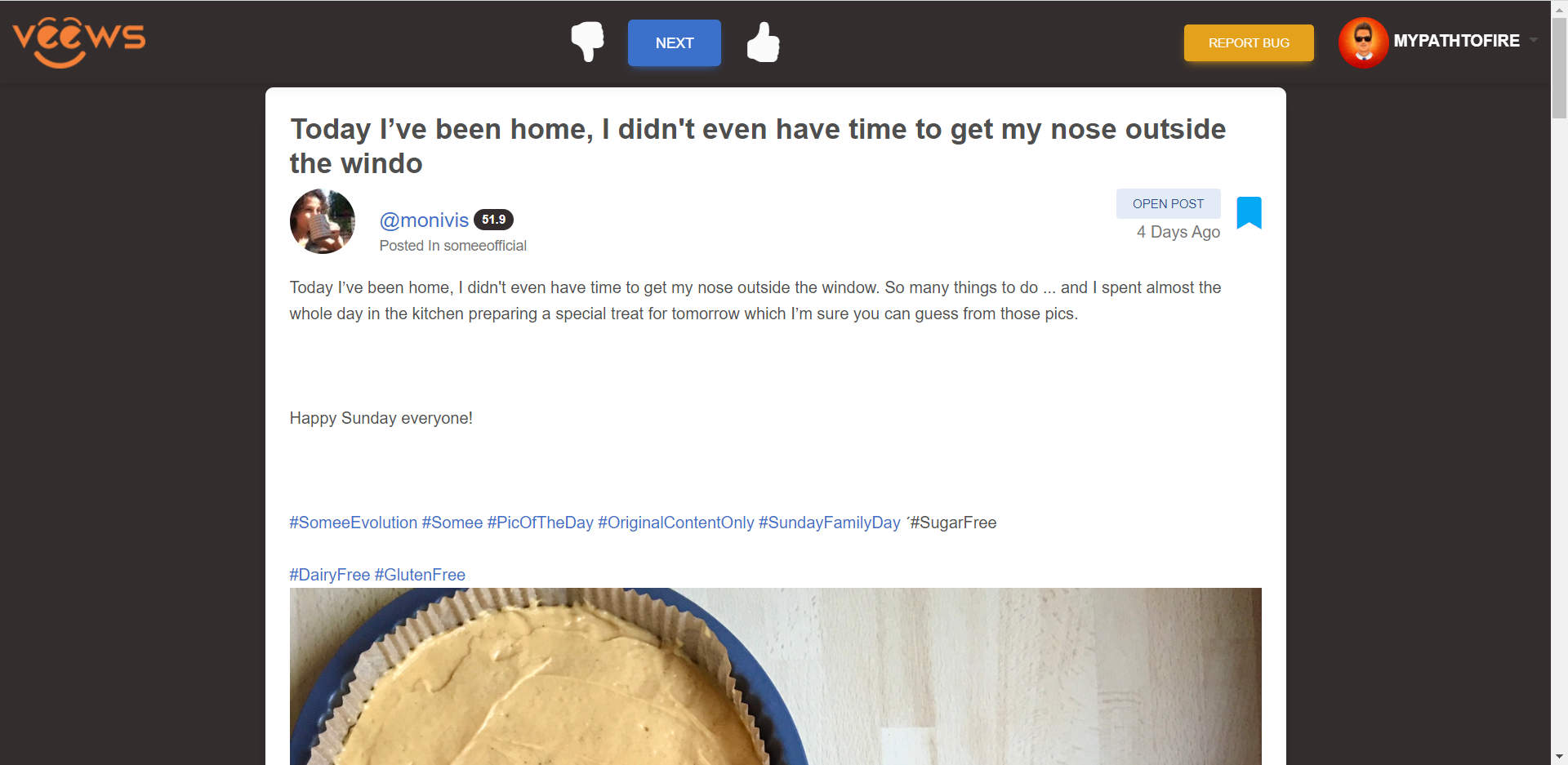Open the @monivis profile link
The width and height of the screenshot is (1568, 765).
click(x=424, y=220)
